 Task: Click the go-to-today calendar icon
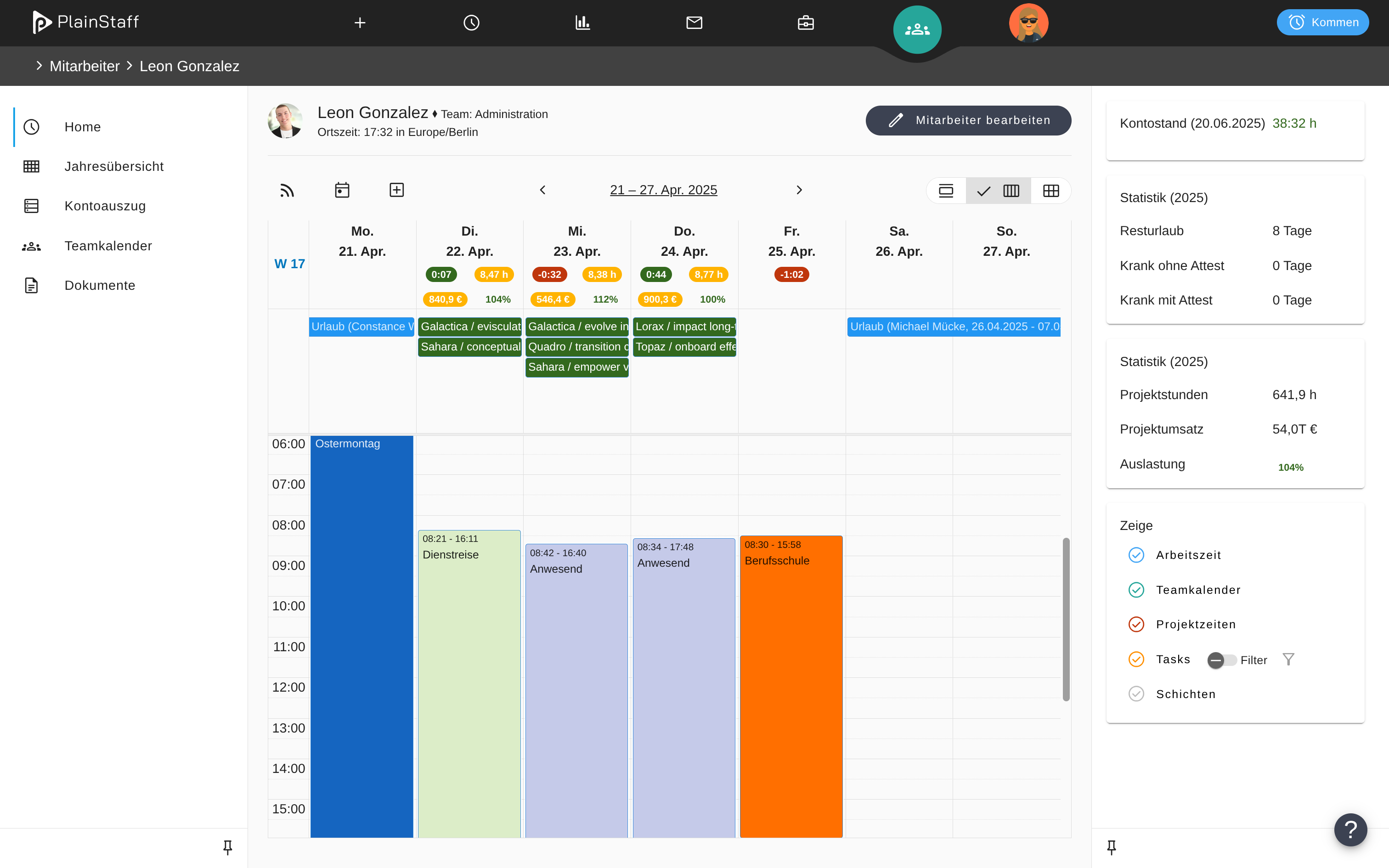(342, 190)
